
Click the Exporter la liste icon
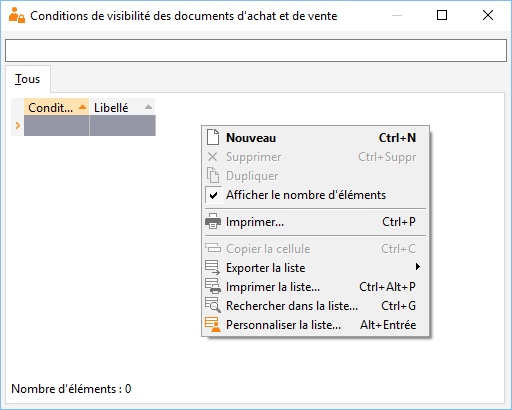[x=213, y=267]
